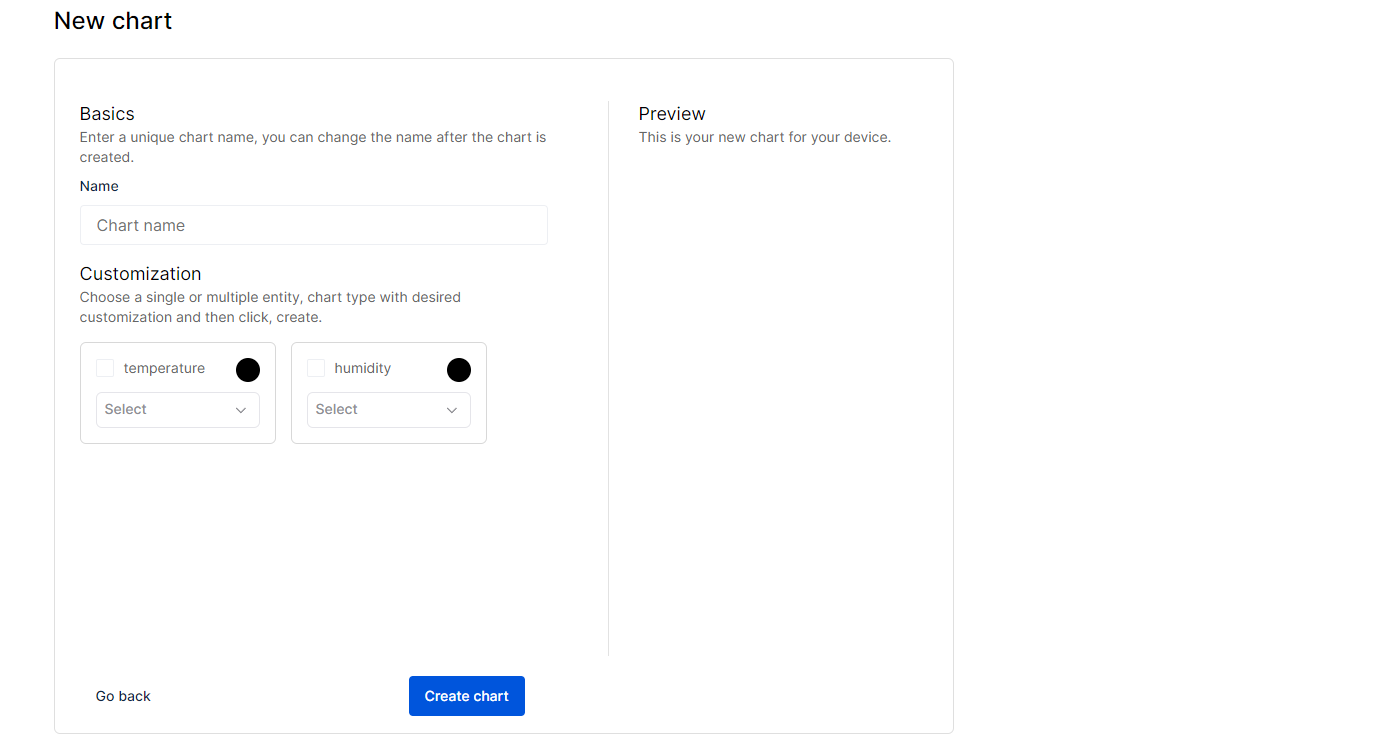Image resolution: width=1397 pixels, height=752 pixels.
Task: Click the Chart name input field
Action: (x=313, y=225)
